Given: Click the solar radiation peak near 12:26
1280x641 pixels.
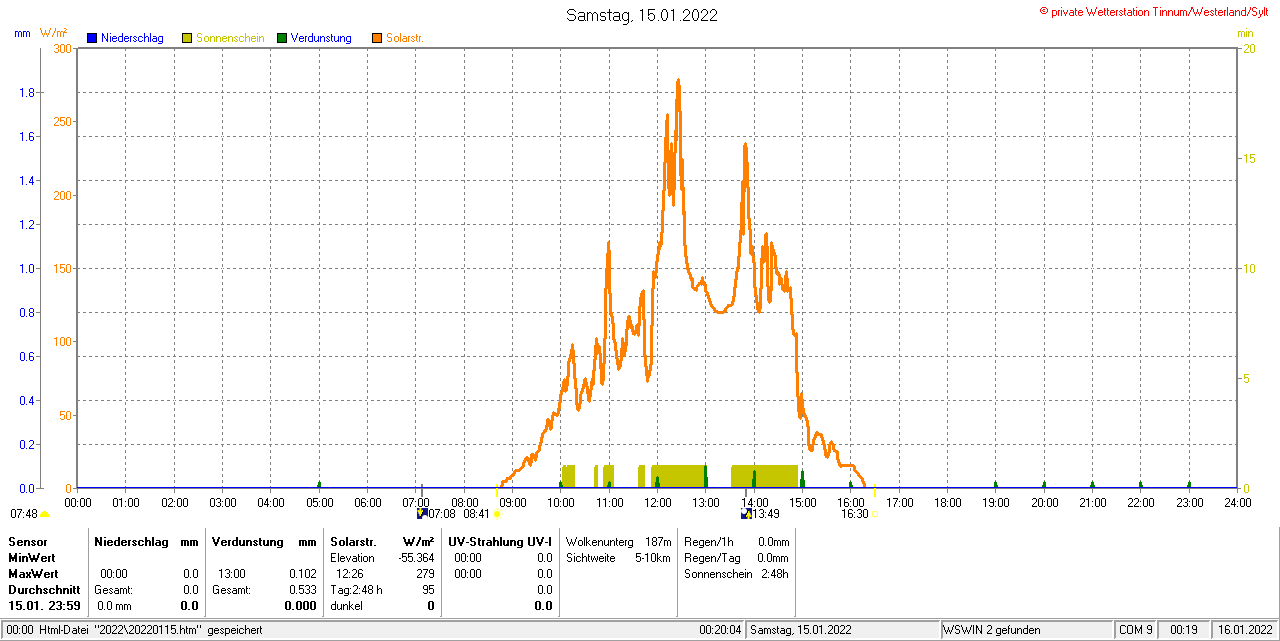Looking at the screenshot, I should (678, 81).
